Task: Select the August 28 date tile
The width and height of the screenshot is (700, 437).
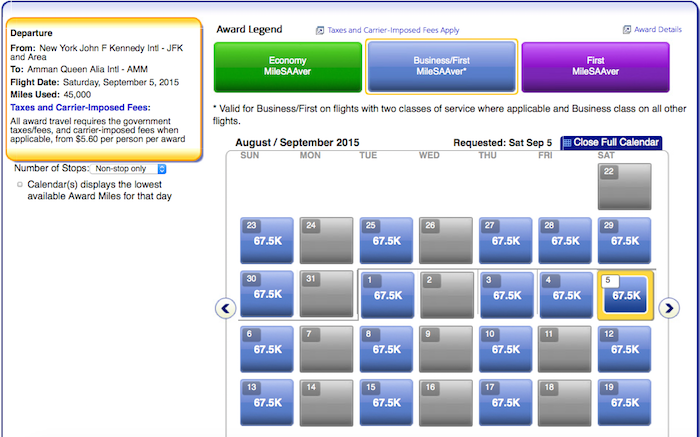Action: [x=565, y=240]
